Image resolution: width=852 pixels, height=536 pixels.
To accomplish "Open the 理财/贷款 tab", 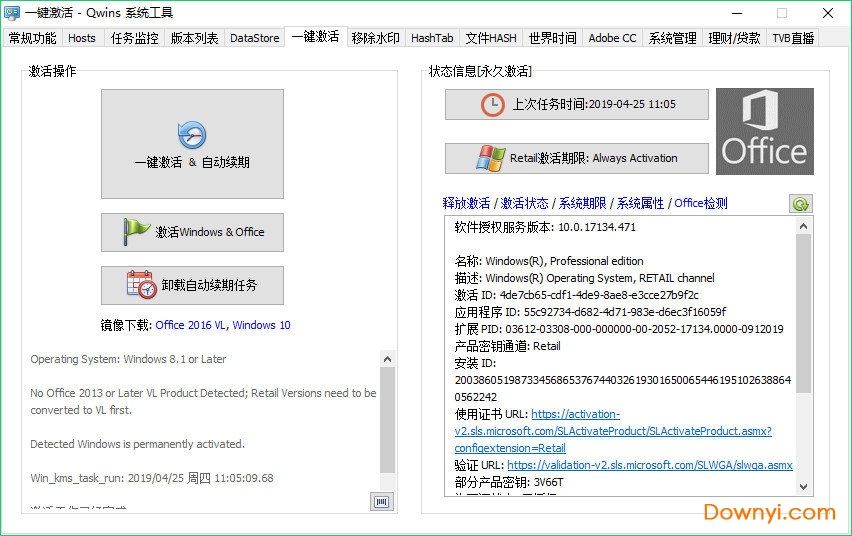I will [734, 38].
